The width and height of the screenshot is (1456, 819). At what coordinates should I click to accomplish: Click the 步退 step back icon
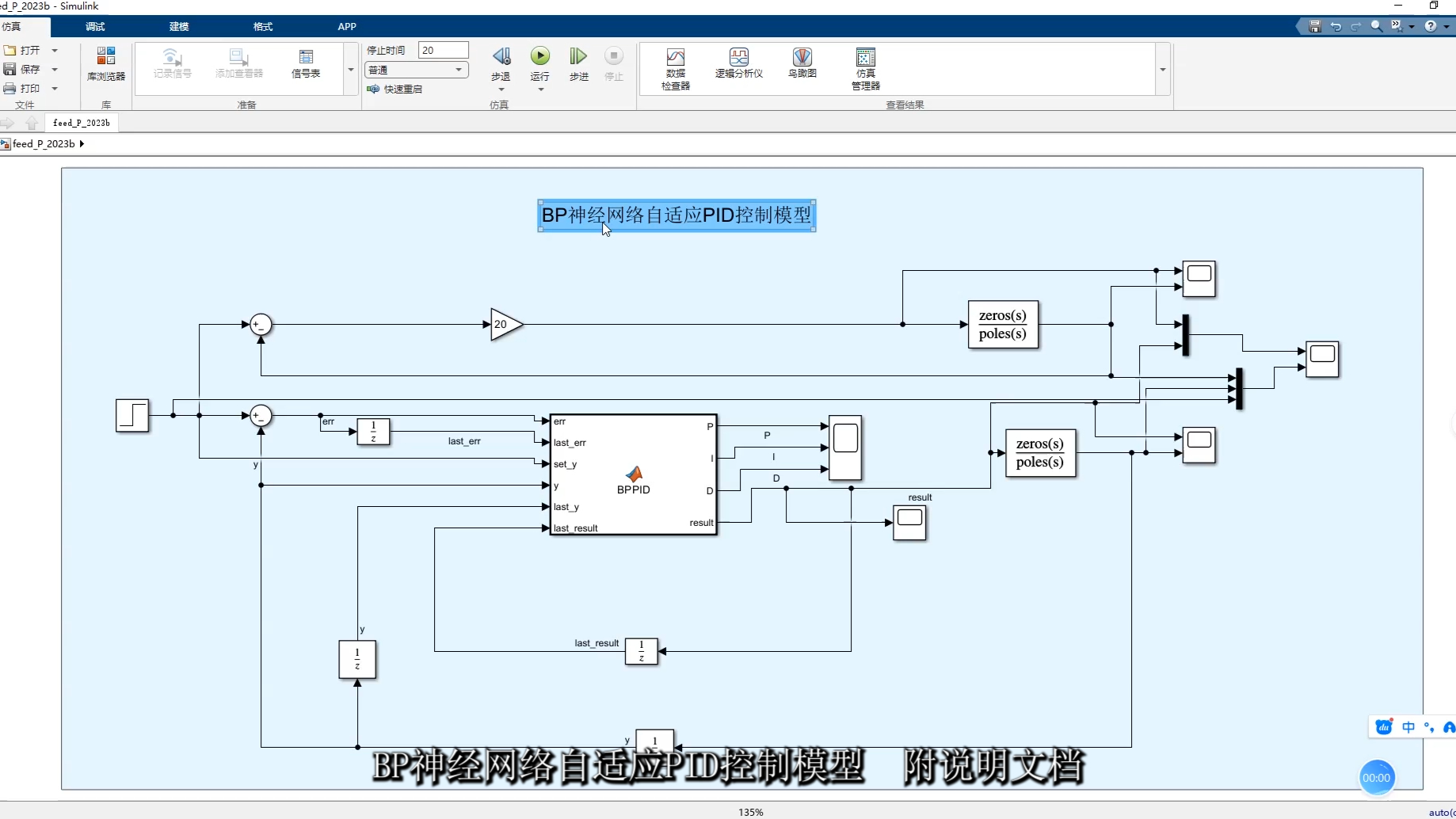[501, 56]
